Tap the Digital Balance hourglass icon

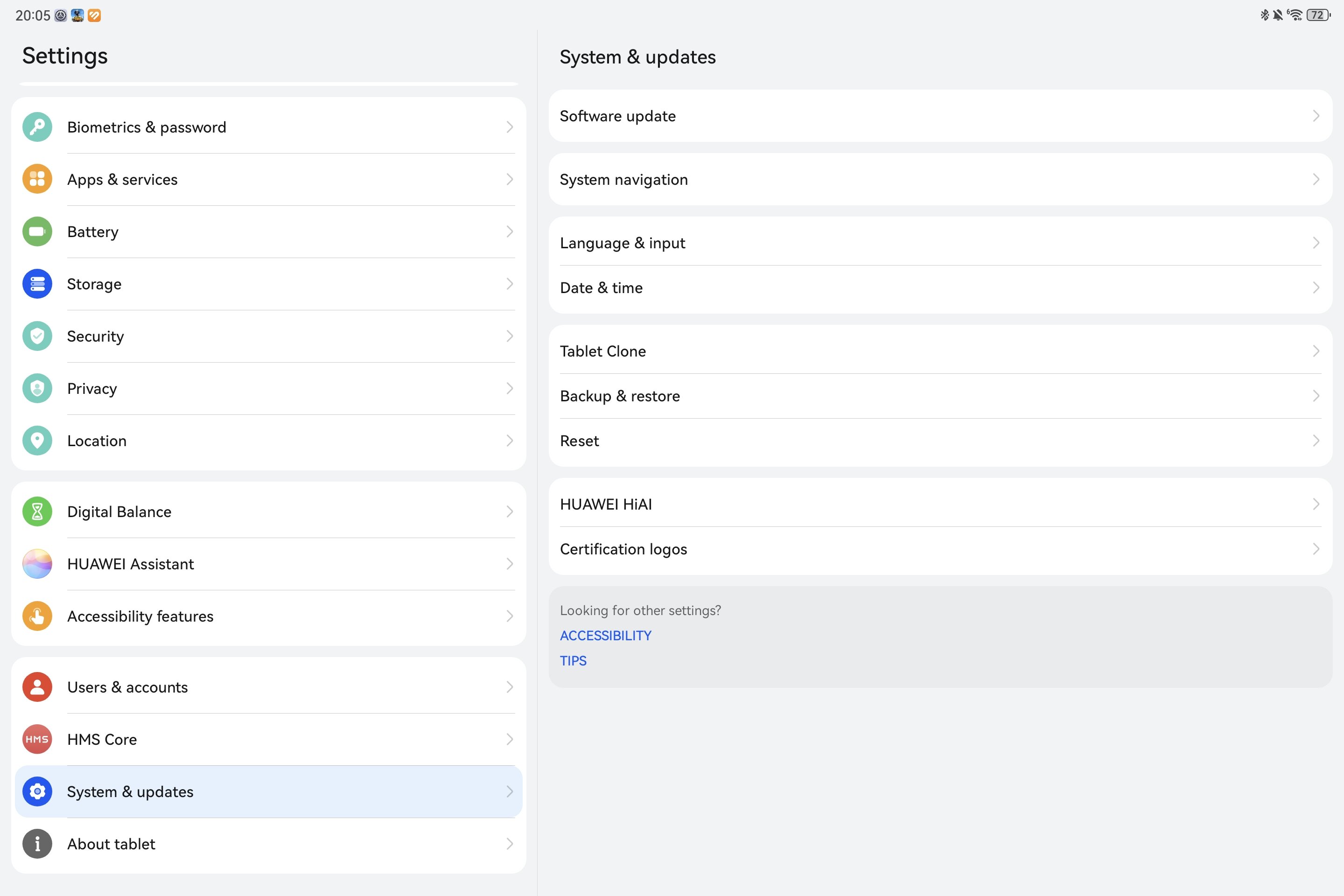pos(37,511)
